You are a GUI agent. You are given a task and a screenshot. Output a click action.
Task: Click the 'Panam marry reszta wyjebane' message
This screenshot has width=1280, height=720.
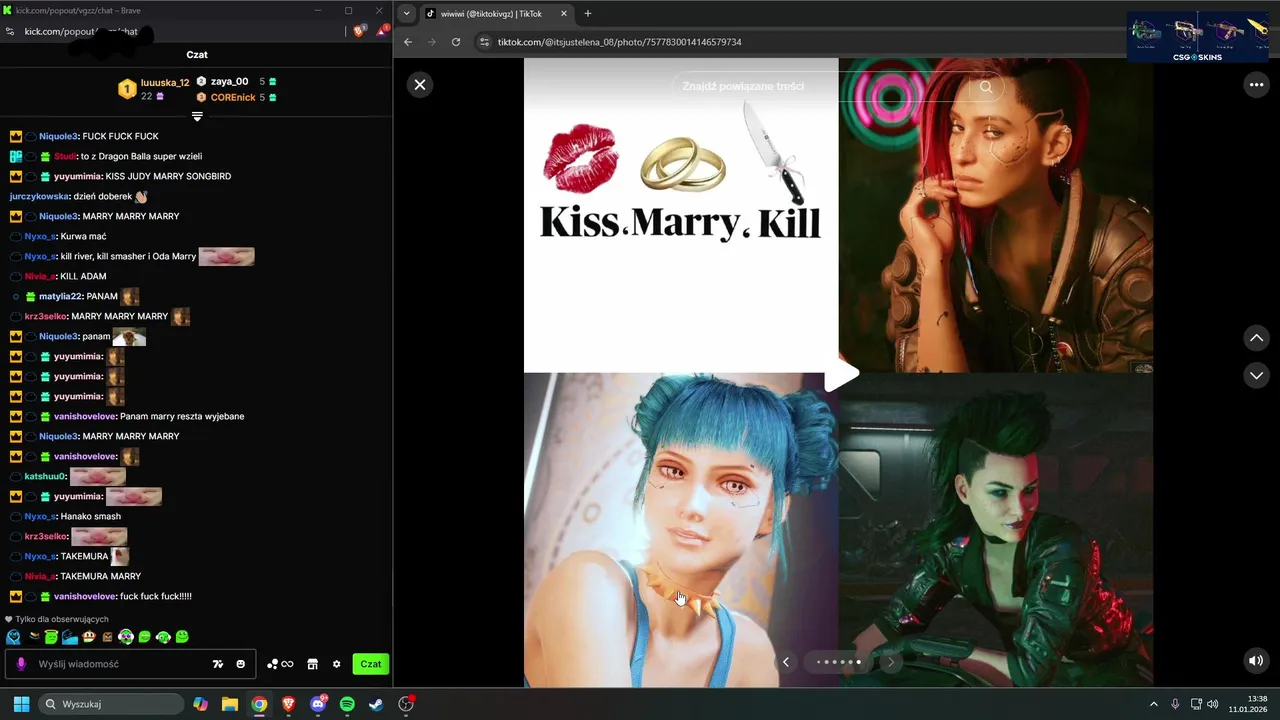coord(182,416)
